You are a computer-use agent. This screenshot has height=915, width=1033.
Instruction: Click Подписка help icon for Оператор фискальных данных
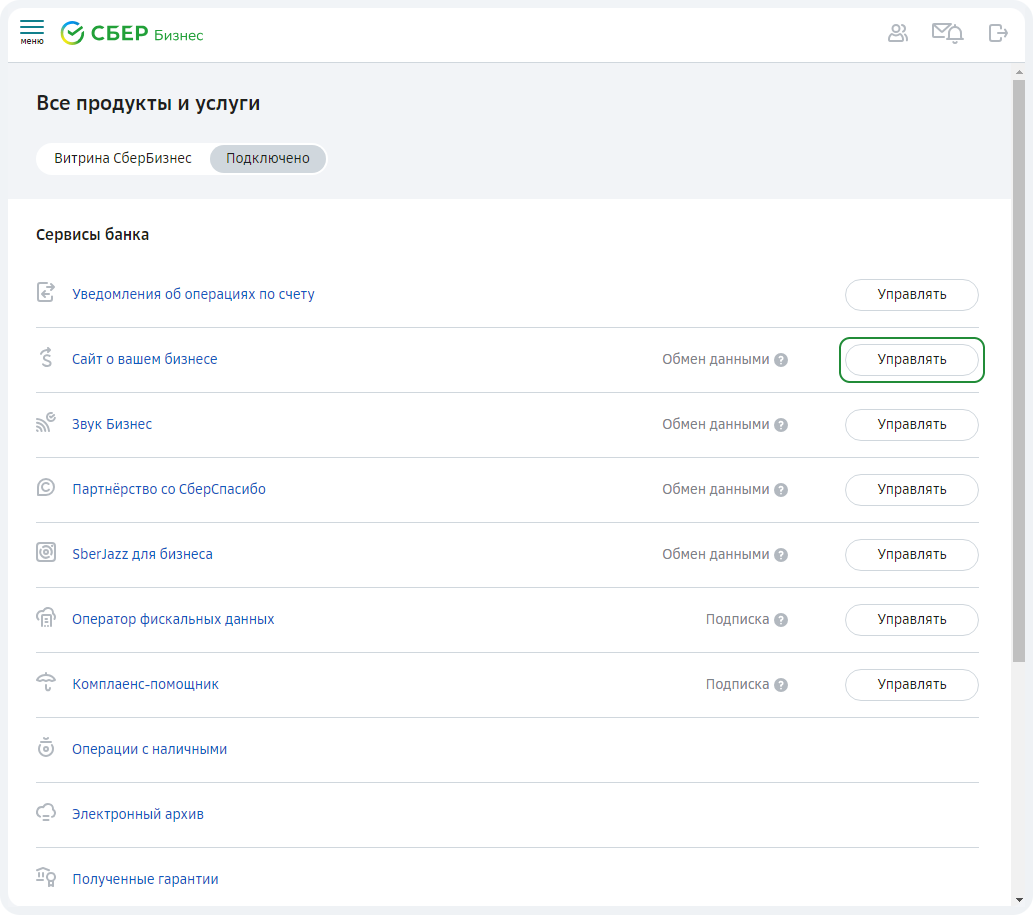coord(781,620)
